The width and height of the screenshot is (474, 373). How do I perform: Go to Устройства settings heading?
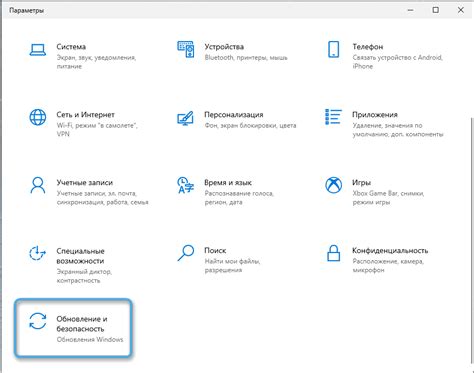(x=224, y=47)
